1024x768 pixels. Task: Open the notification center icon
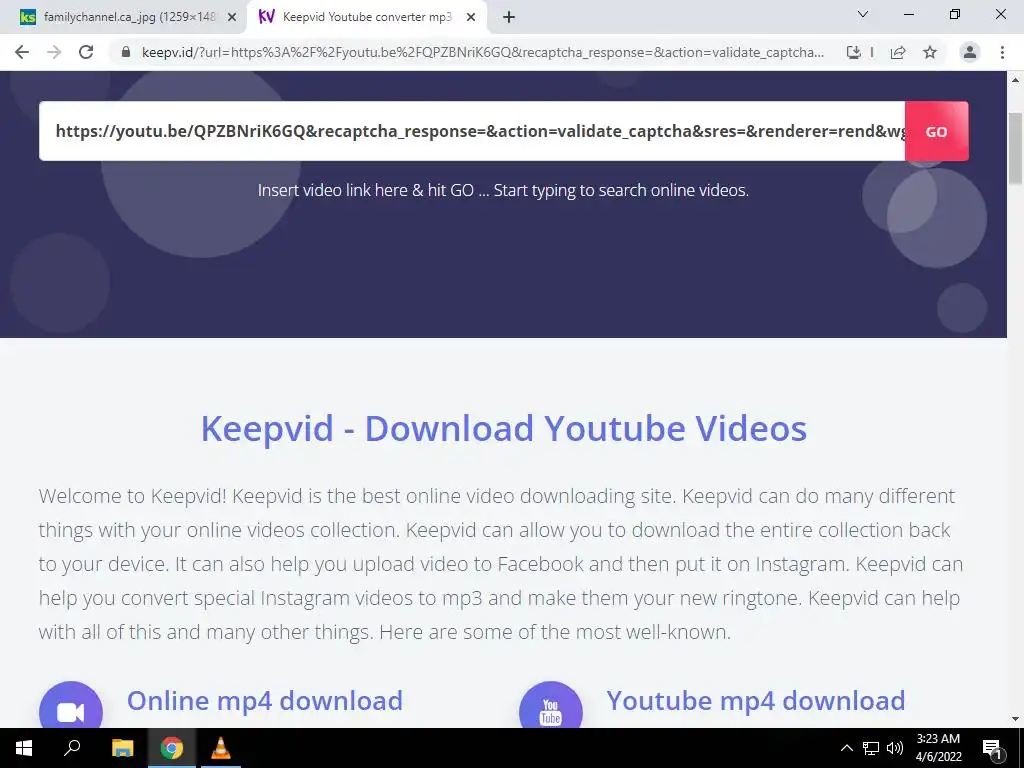(992, 748)
